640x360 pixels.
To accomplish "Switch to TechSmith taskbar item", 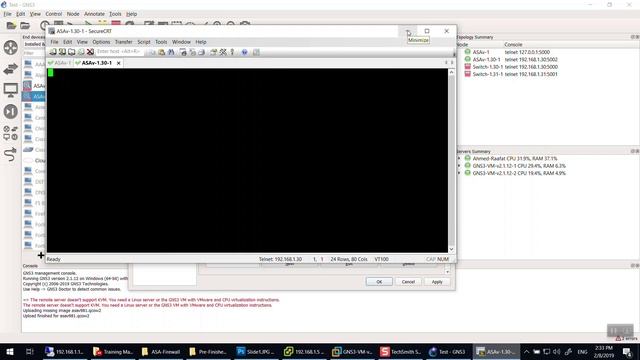I will [x=400, y=351].
